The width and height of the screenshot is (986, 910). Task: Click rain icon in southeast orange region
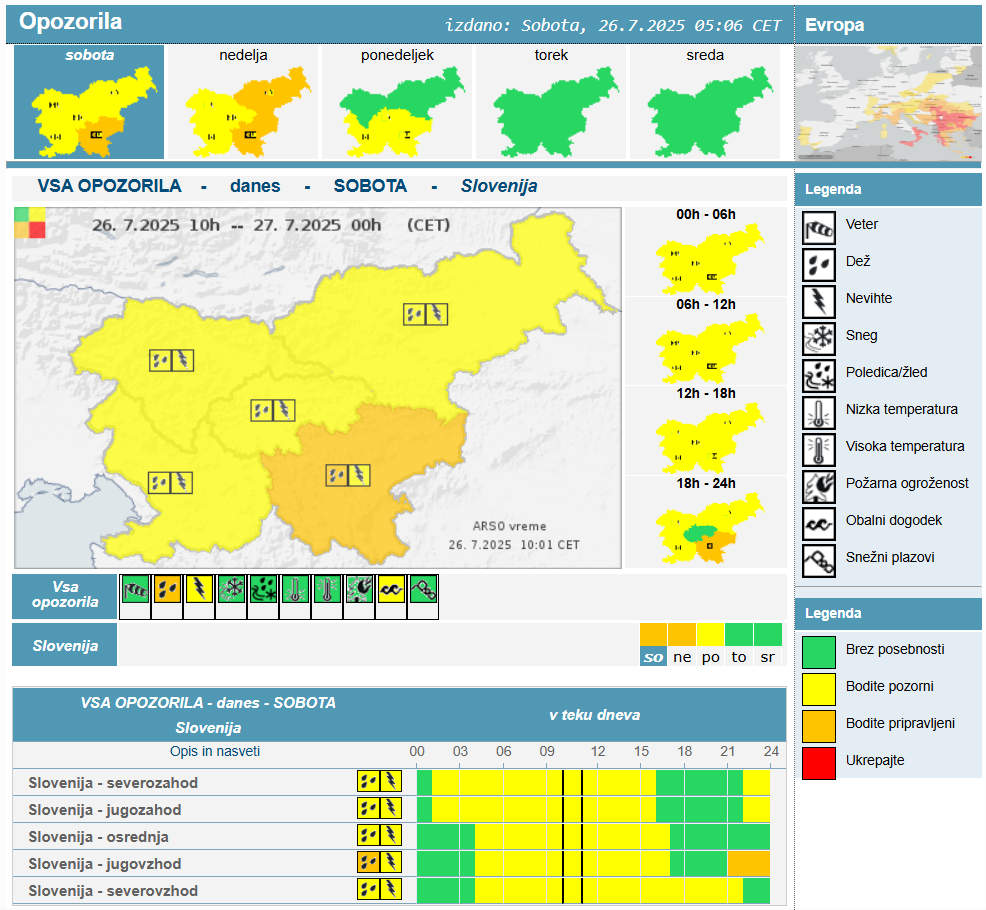tap(337, 475)
